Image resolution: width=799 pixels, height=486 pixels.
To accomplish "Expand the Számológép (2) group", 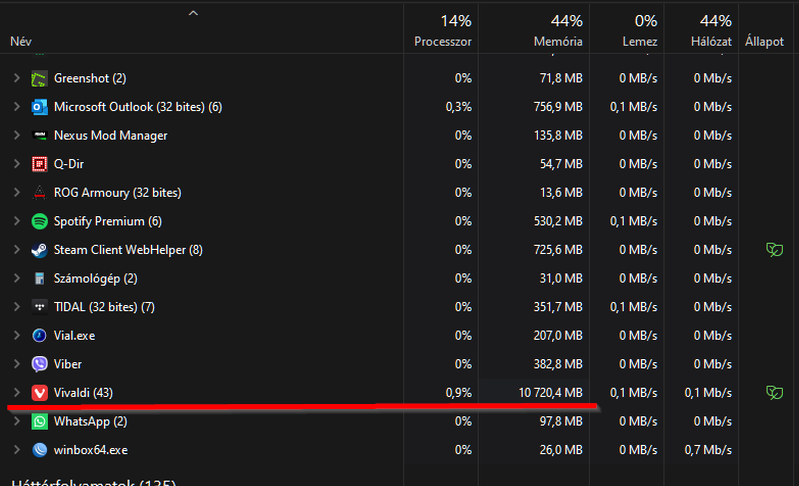I will [17, 279].
